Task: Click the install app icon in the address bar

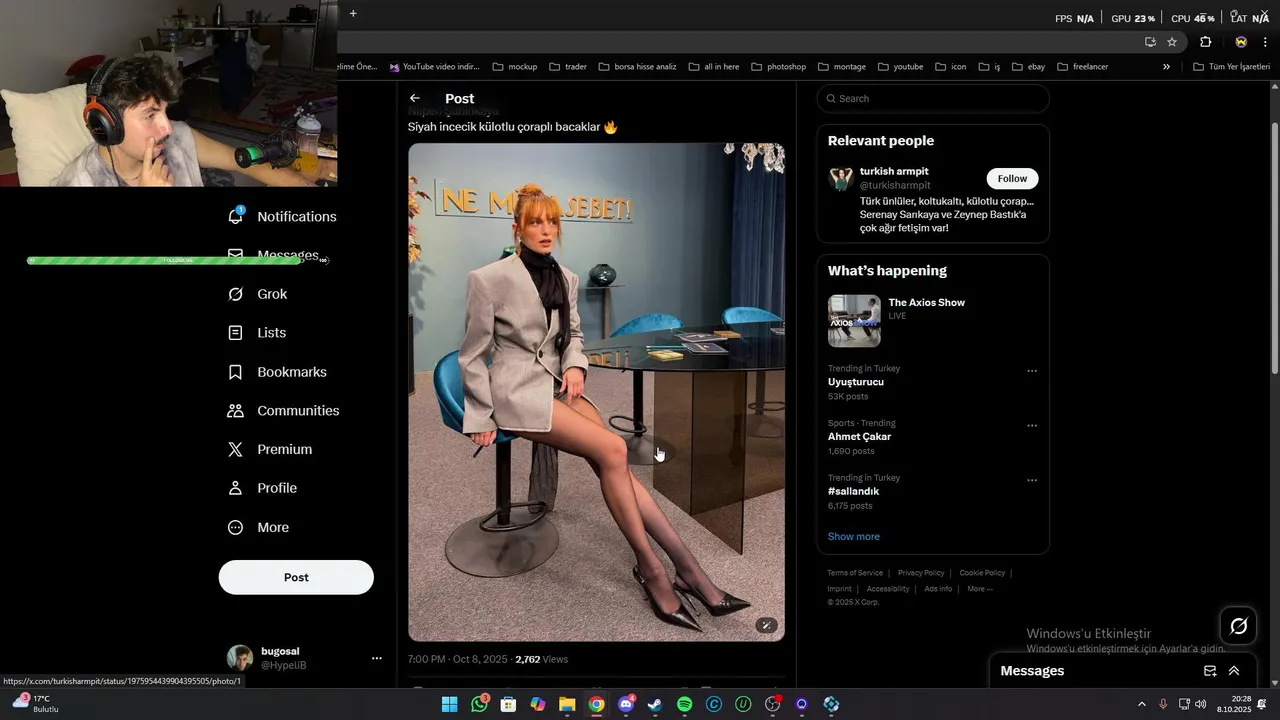Action: pos(1150,42)
